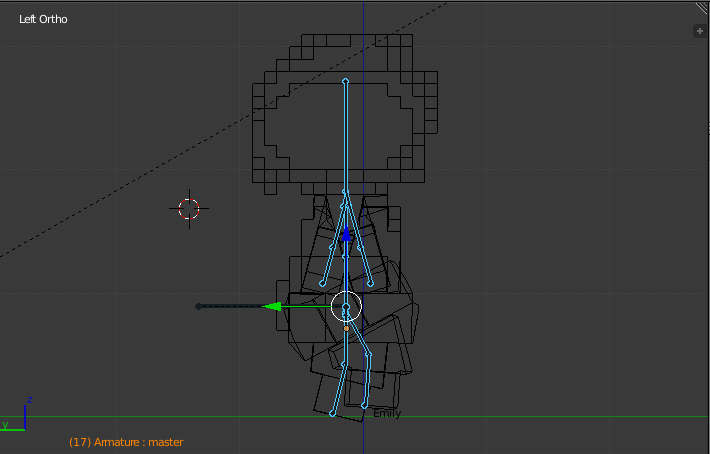Click the 3D cursor crosshair

[189, 209]
